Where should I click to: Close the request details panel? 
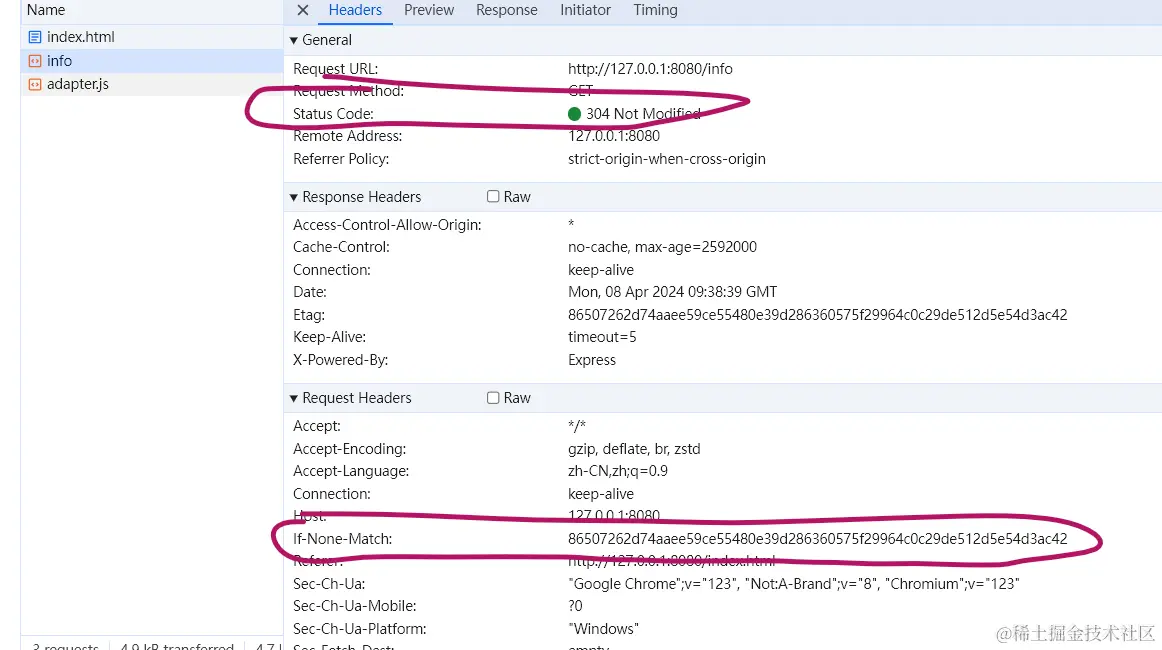(302, 10)
